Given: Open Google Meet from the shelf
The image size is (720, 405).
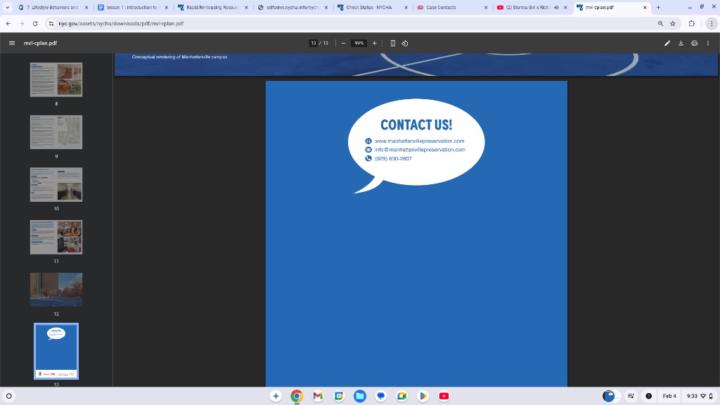Looking at the screenshot, I should (x=402, y=396).
